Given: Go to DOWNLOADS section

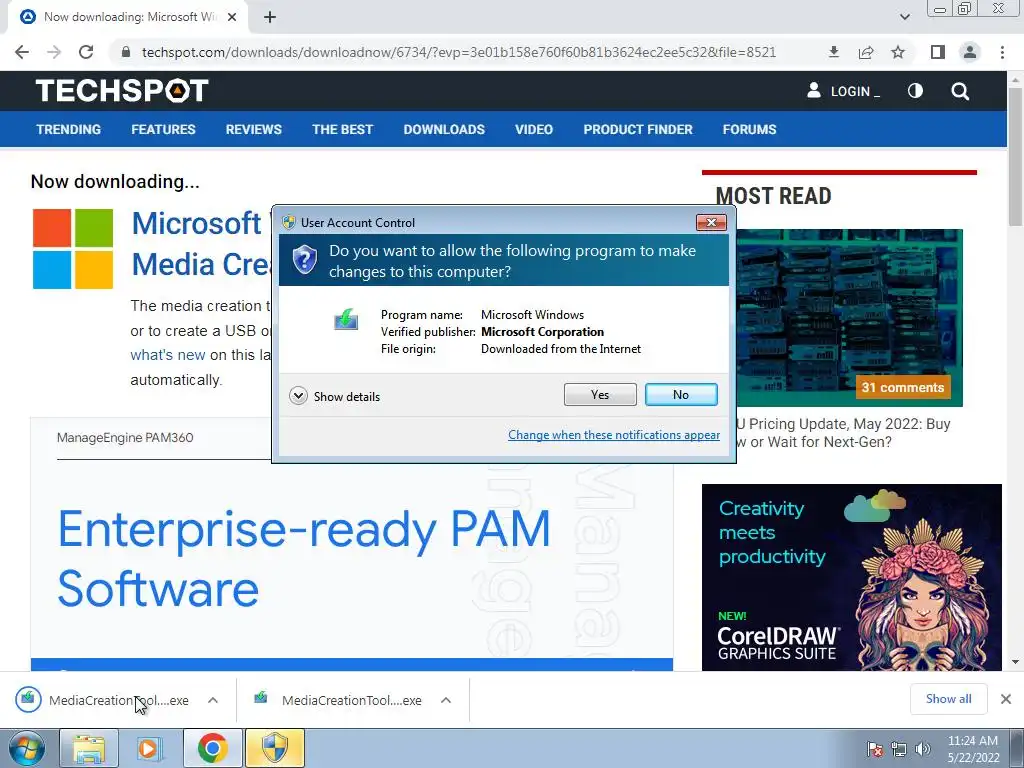Looking at the screenshot, I should pyautogui.click(x=444, y=129).
